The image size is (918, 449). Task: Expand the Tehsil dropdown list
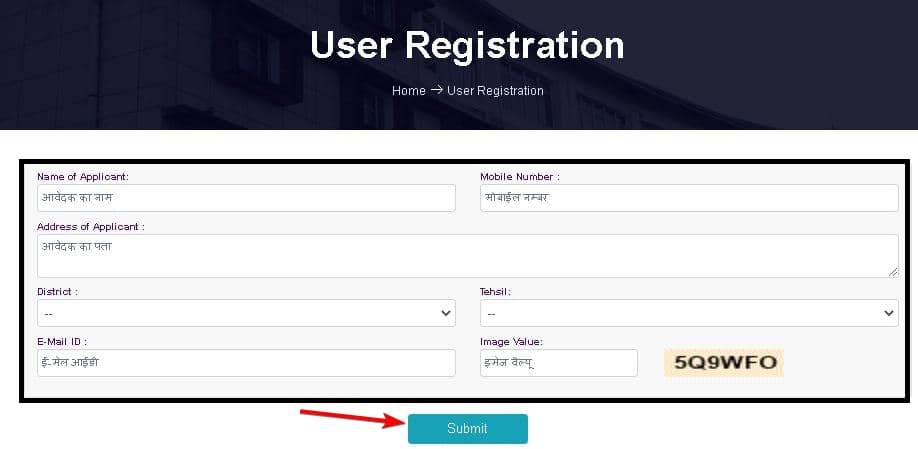(x=688, y=313)
